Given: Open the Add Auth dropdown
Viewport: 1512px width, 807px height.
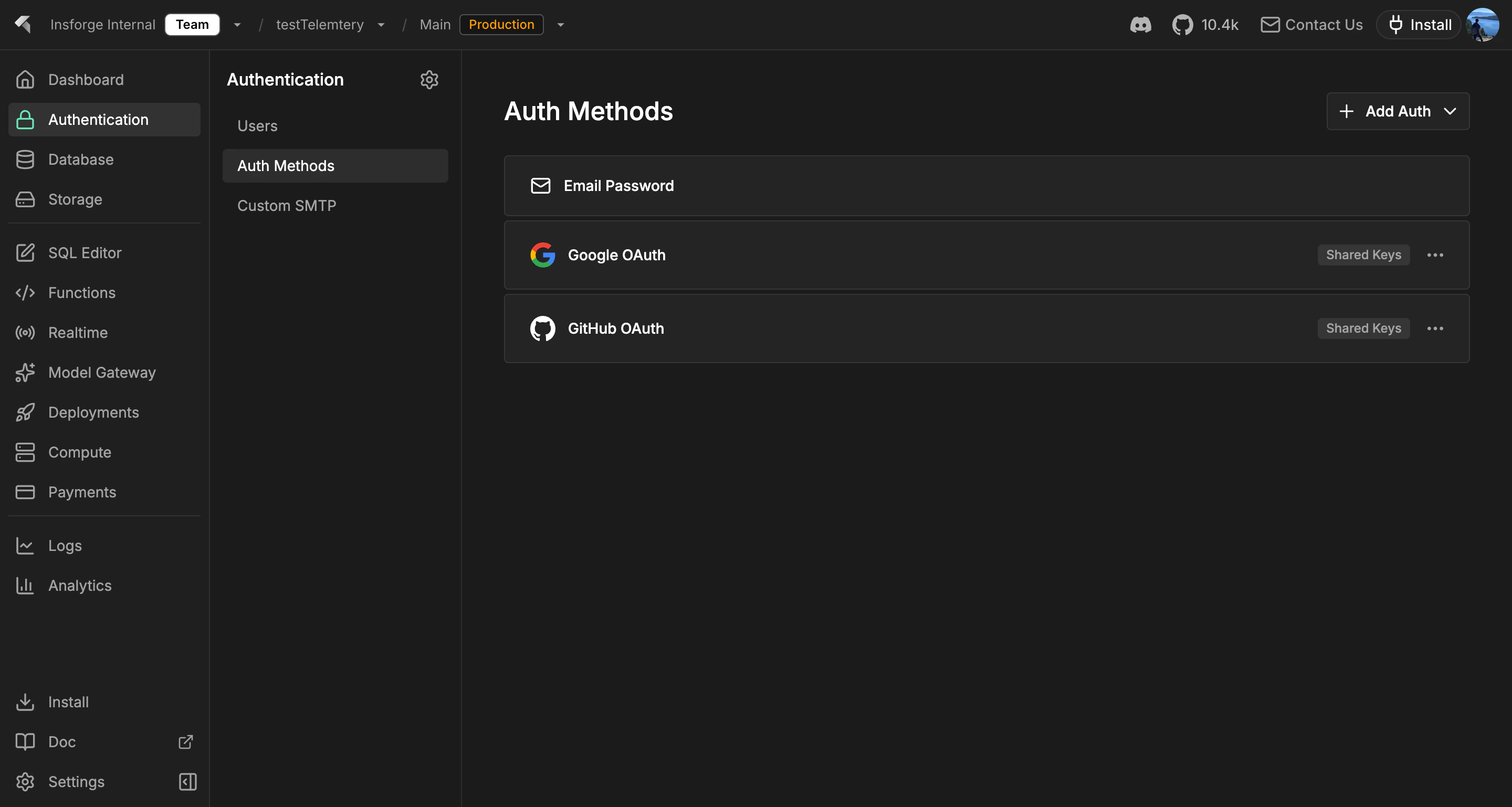Looking at the screenshot, I should [1398, 111].
